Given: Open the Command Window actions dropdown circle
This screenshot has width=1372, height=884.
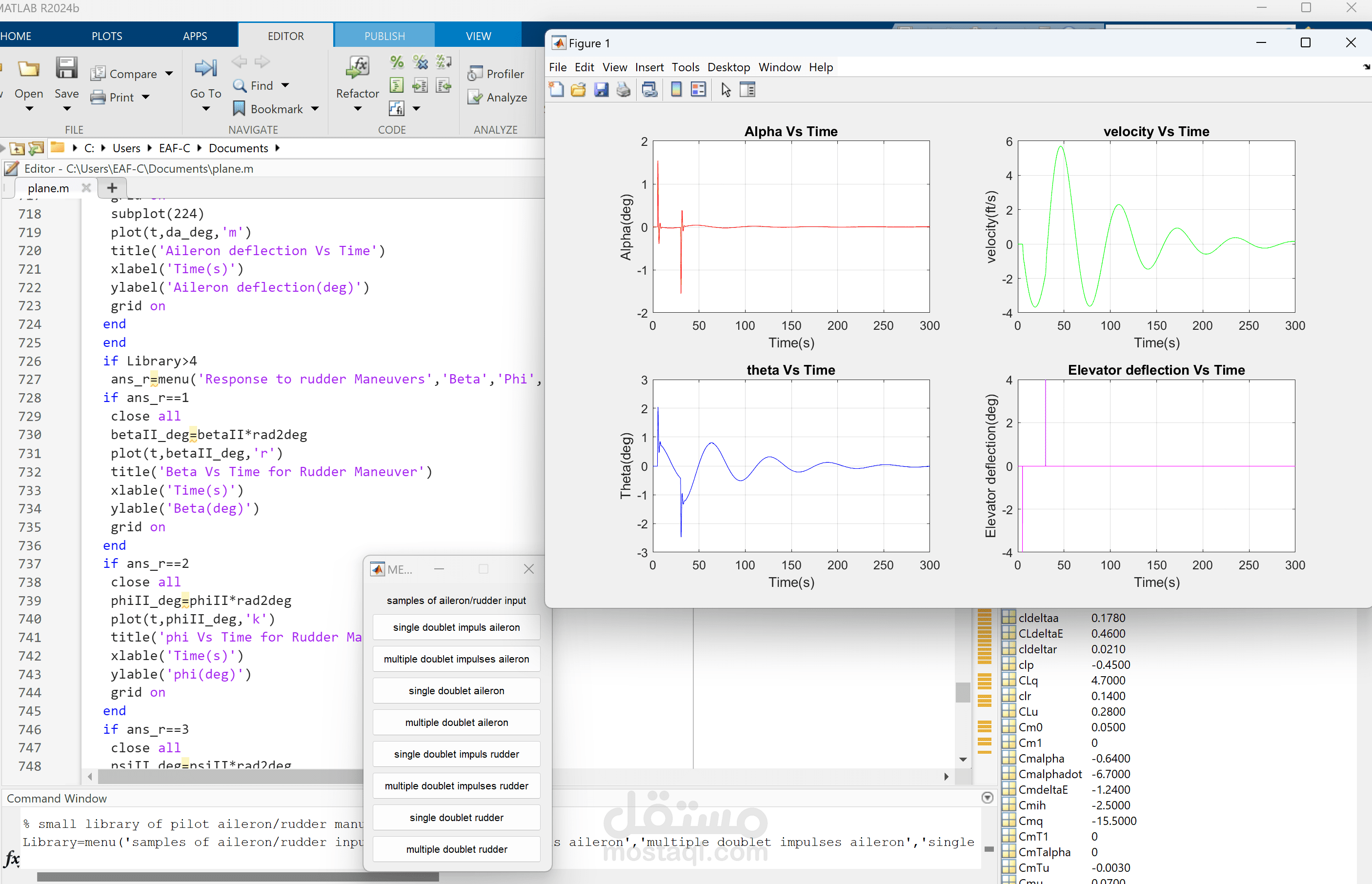Looking at the screenshot, I should (x=988, y=797).
